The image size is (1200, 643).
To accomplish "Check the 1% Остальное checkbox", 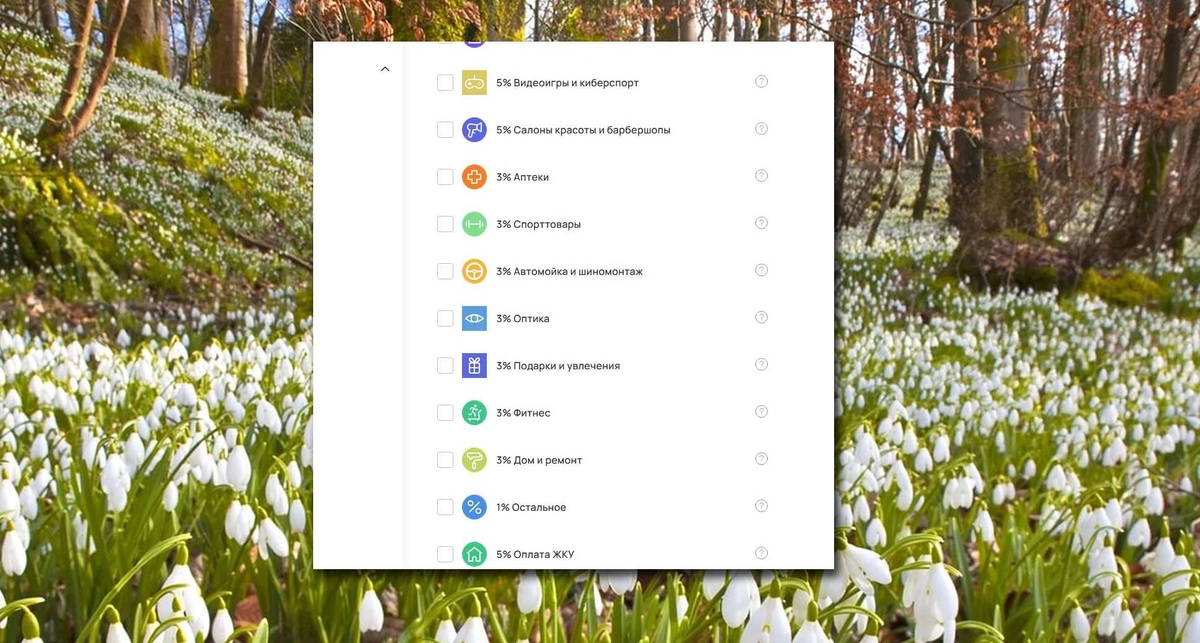I will click(445, 507).
